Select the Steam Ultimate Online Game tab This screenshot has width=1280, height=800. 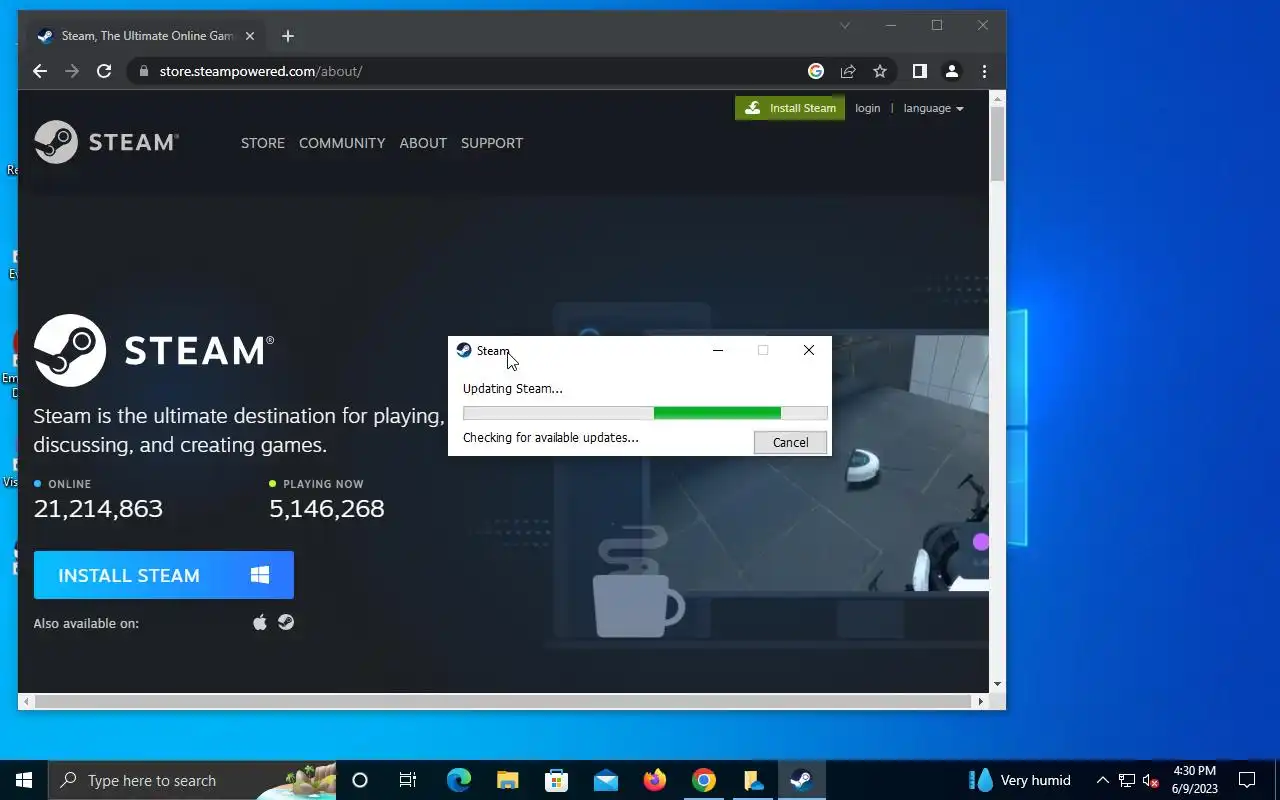coord(146,36)
